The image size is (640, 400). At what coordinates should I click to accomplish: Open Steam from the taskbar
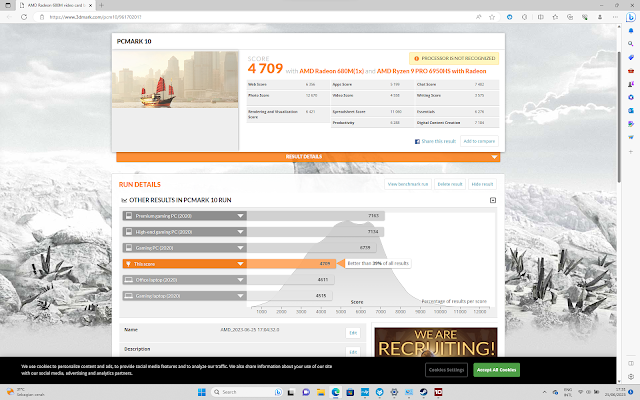pyautogui.click(x=423, y=392)
